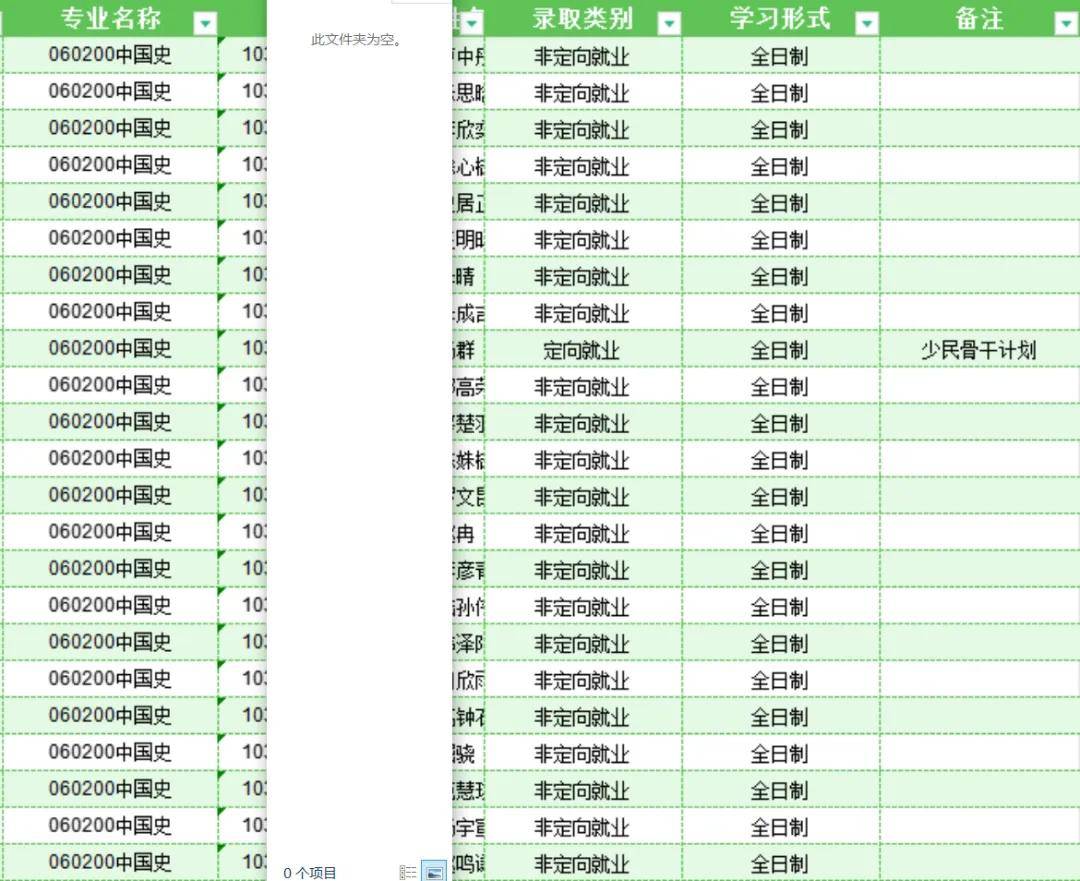1080x881 pixels.
Task: Select first 060200中国史 cell in the table
Action: (x=110, y=55)
